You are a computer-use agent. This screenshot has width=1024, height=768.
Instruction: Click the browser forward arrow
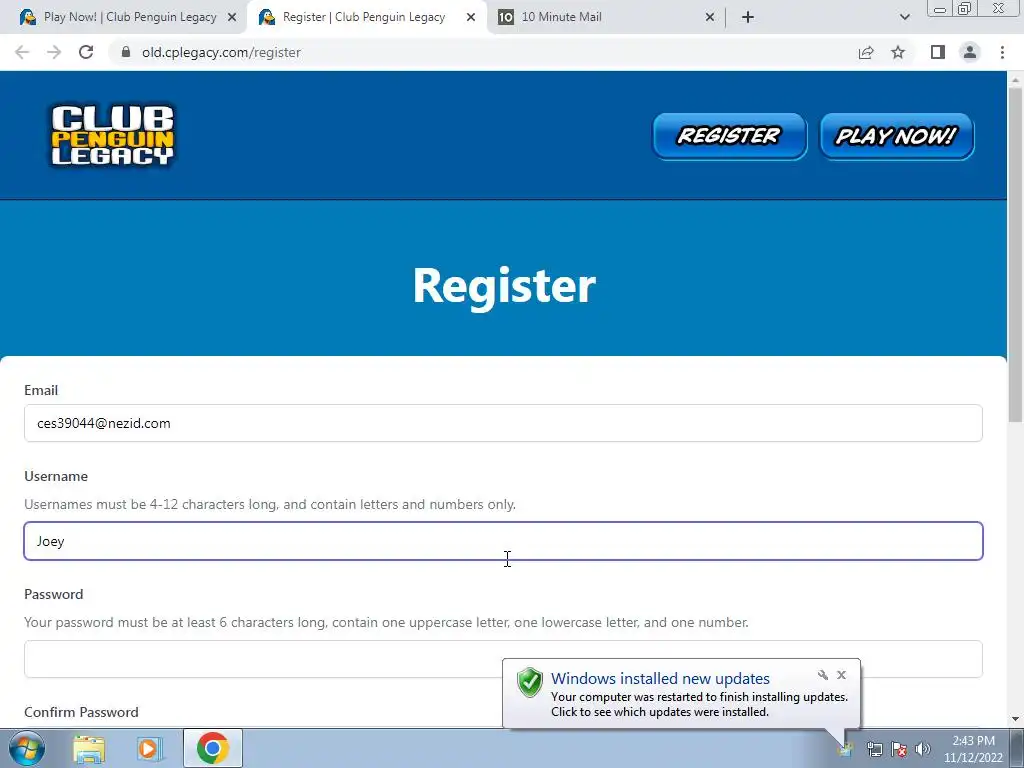click(x=54, y=52)
